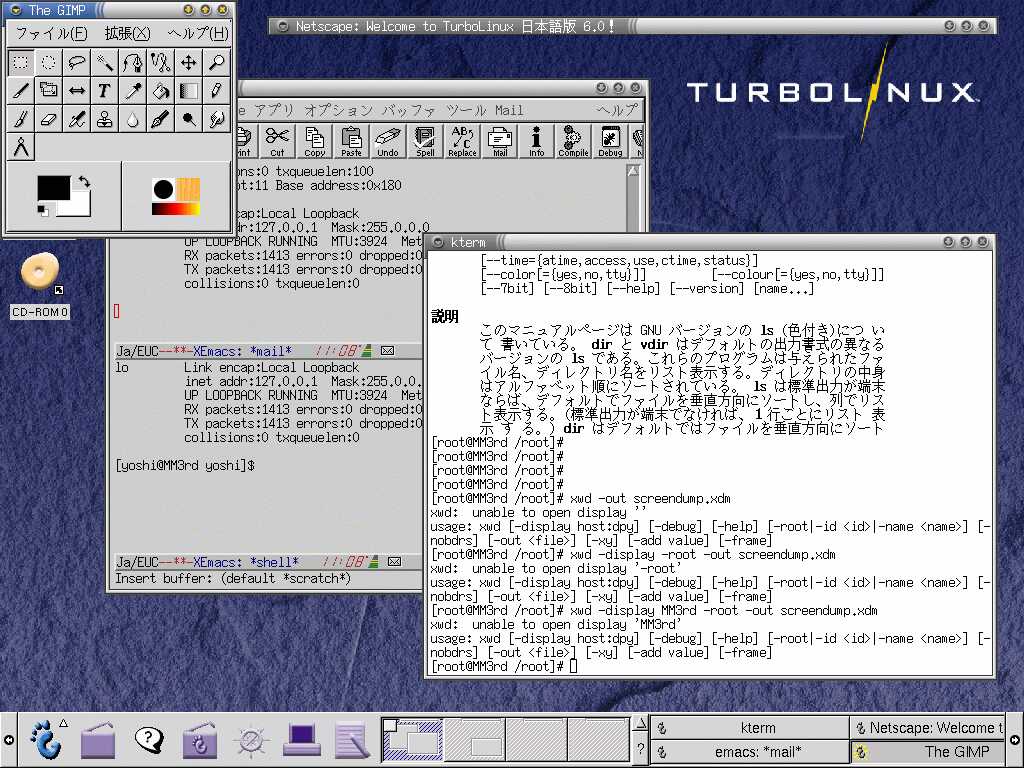The height and width of the screenshot is (768, 1024).
Task: Select the Transform tool in GIMP
Action: [x=49, y=91]
